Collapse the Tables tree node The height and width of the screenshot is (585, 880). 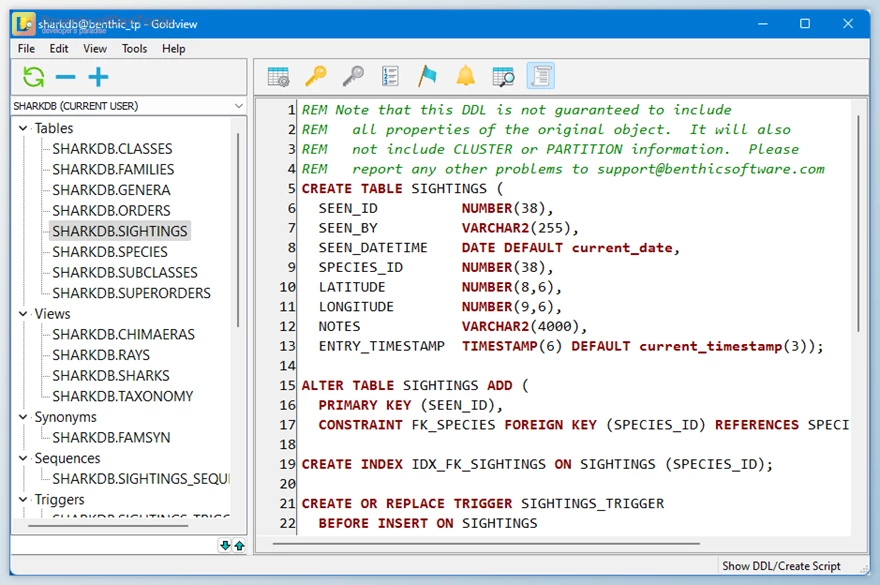23,128
